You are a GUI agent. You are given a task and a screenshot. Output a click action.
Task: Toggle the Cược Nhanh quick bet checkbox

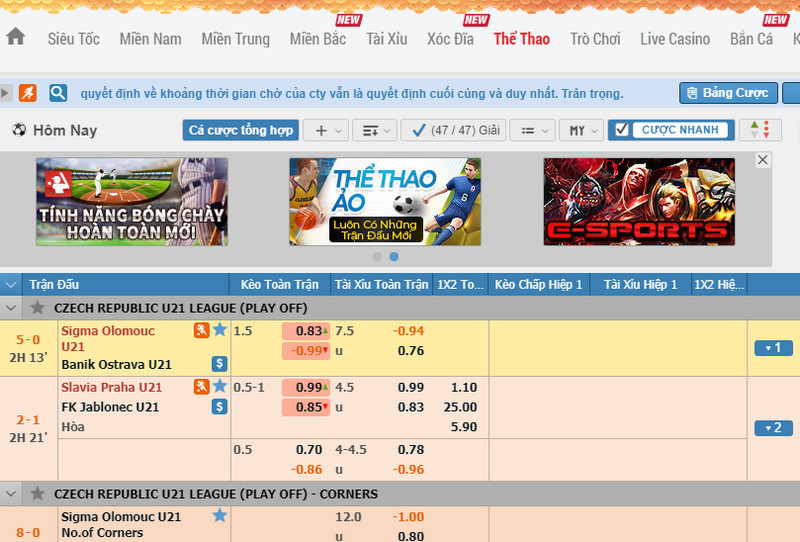(620, 130)
